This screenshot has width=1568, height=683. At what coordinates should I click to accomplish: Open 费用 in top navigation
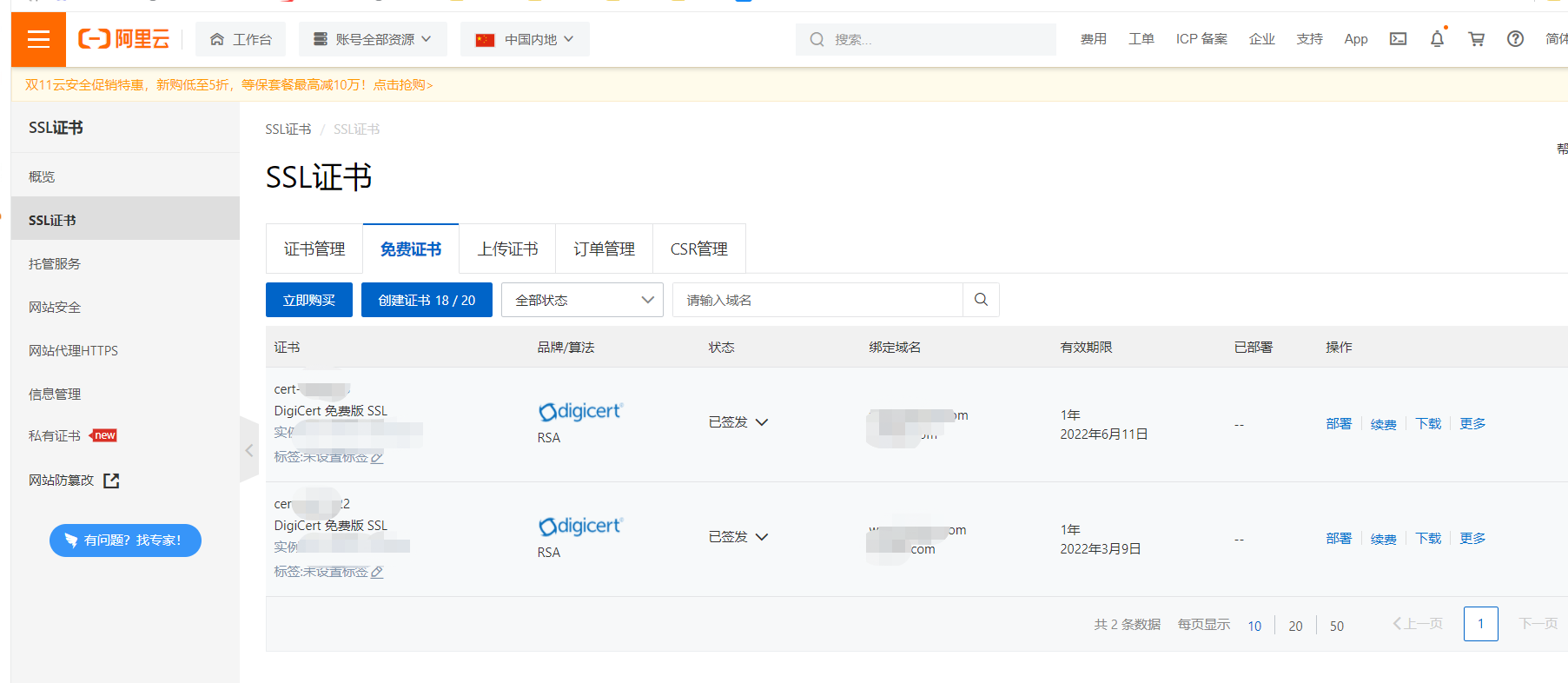[x=1094, y=39]
